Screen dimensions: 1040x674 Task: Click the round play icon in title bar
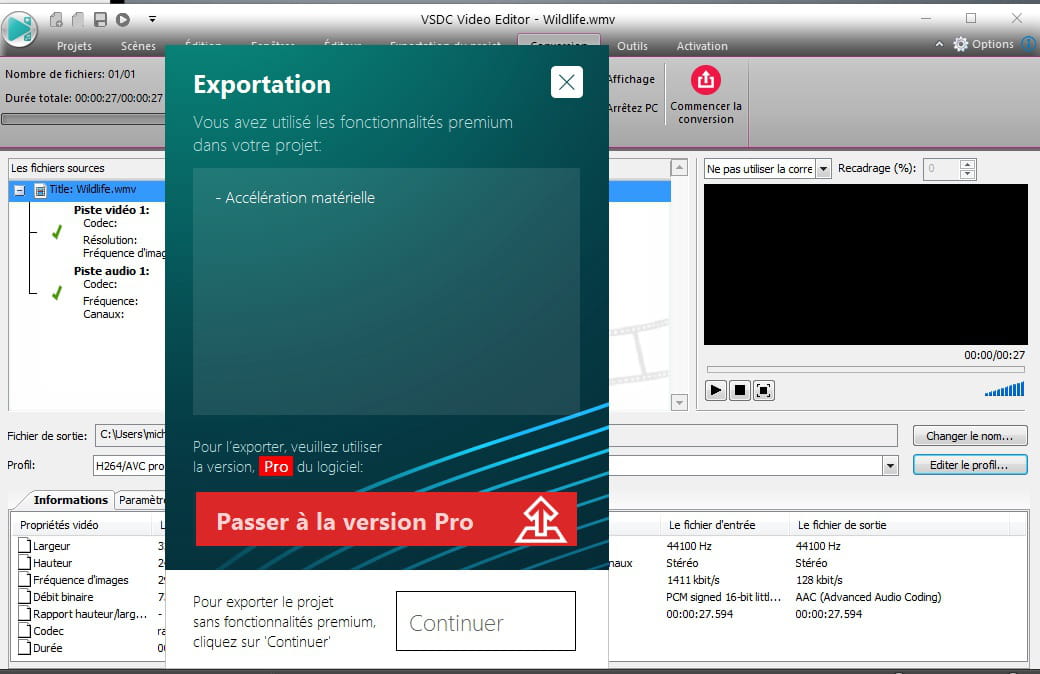(x=123, y=20)
